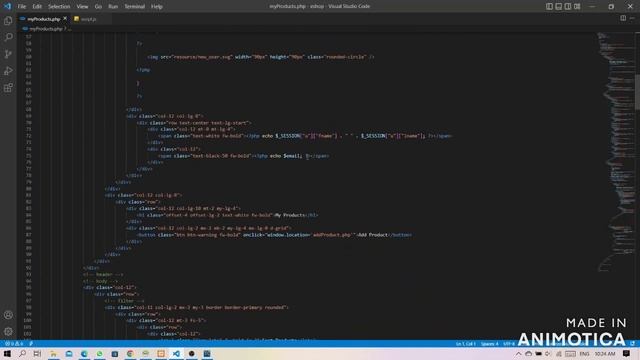Click the 'Add Product' button code line
Screen dimensions: 640x360
[274, 235]
